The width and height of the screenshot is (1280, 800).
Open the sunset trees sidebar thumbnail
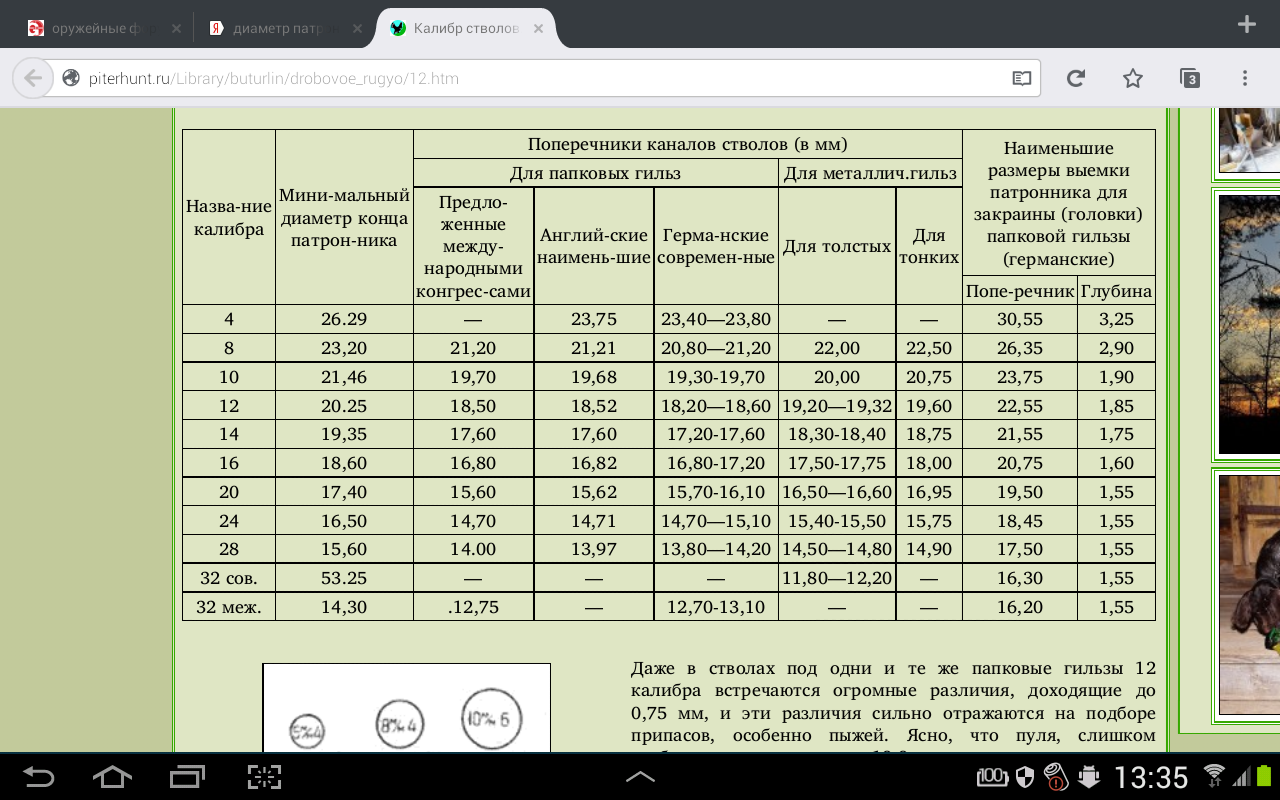(x=1249, y=324)
